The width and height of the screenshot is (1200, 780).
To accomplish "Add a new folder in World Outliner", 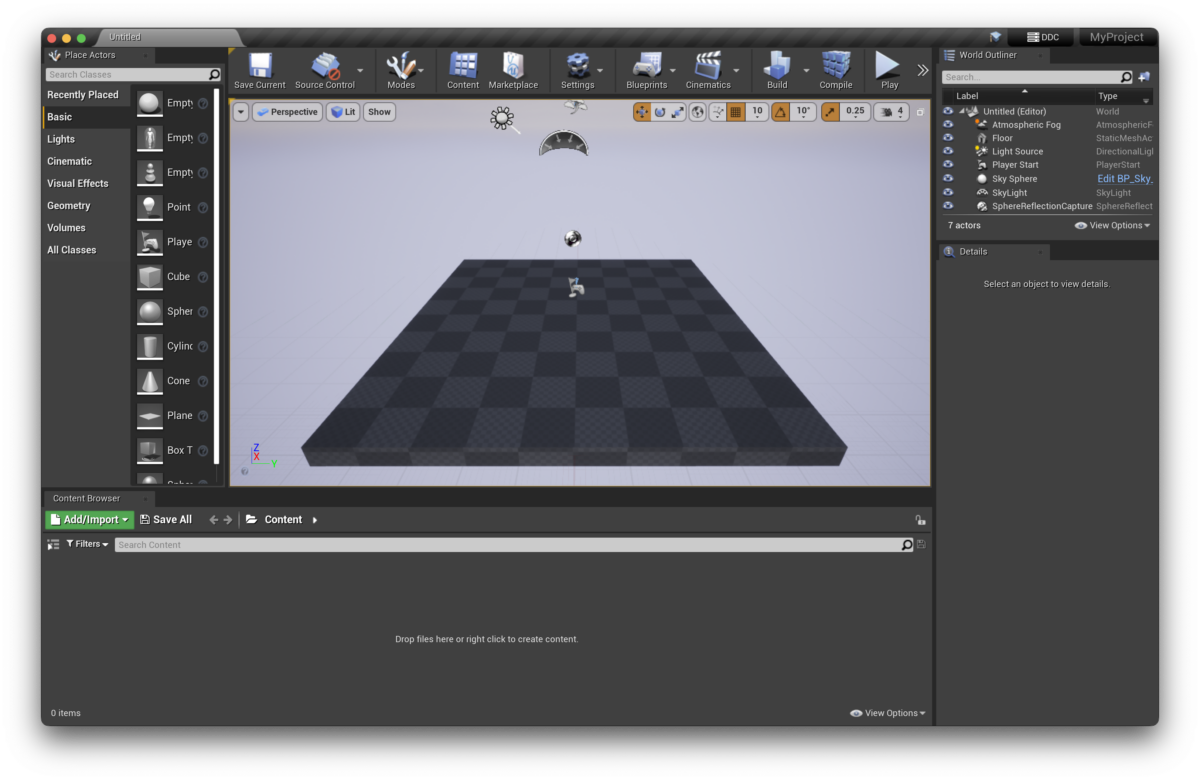I will 1144,77.
